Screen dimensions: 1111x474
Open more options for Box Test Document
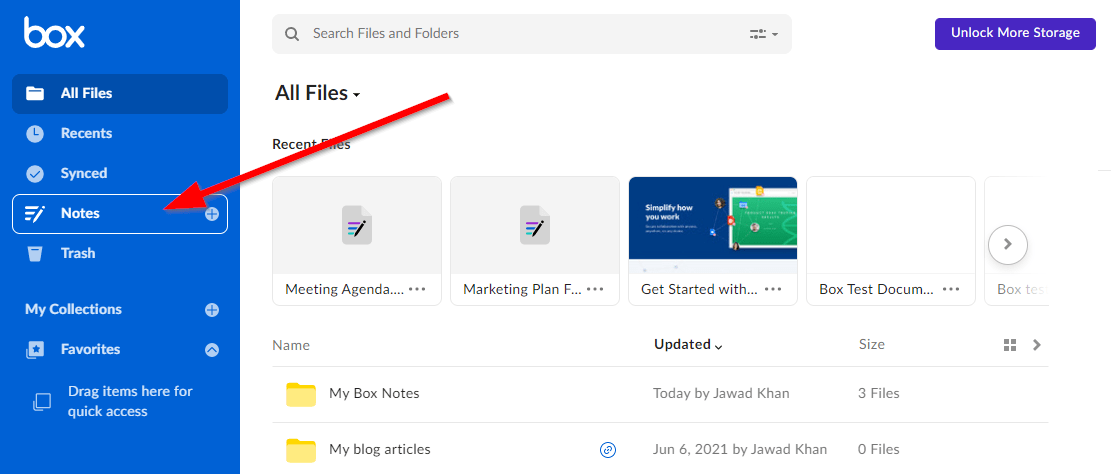pos(951,289)
